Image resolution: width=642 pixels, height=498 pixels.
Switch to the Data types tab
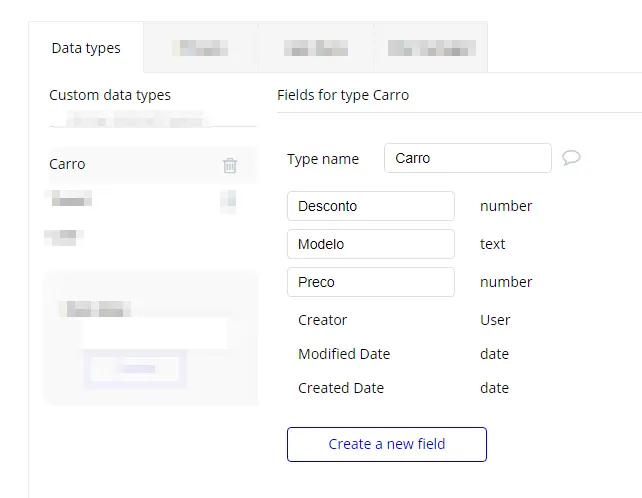pos(86,48)
